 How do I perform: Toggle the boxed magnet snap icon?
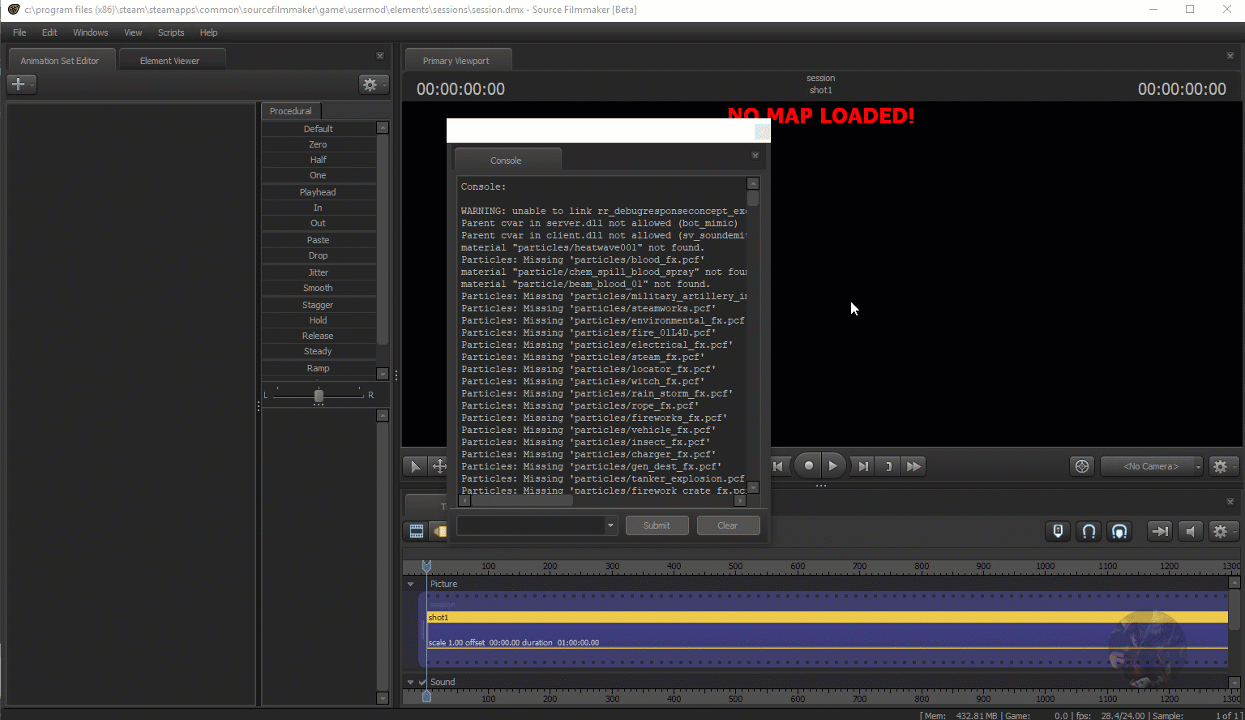[1120, 531]
